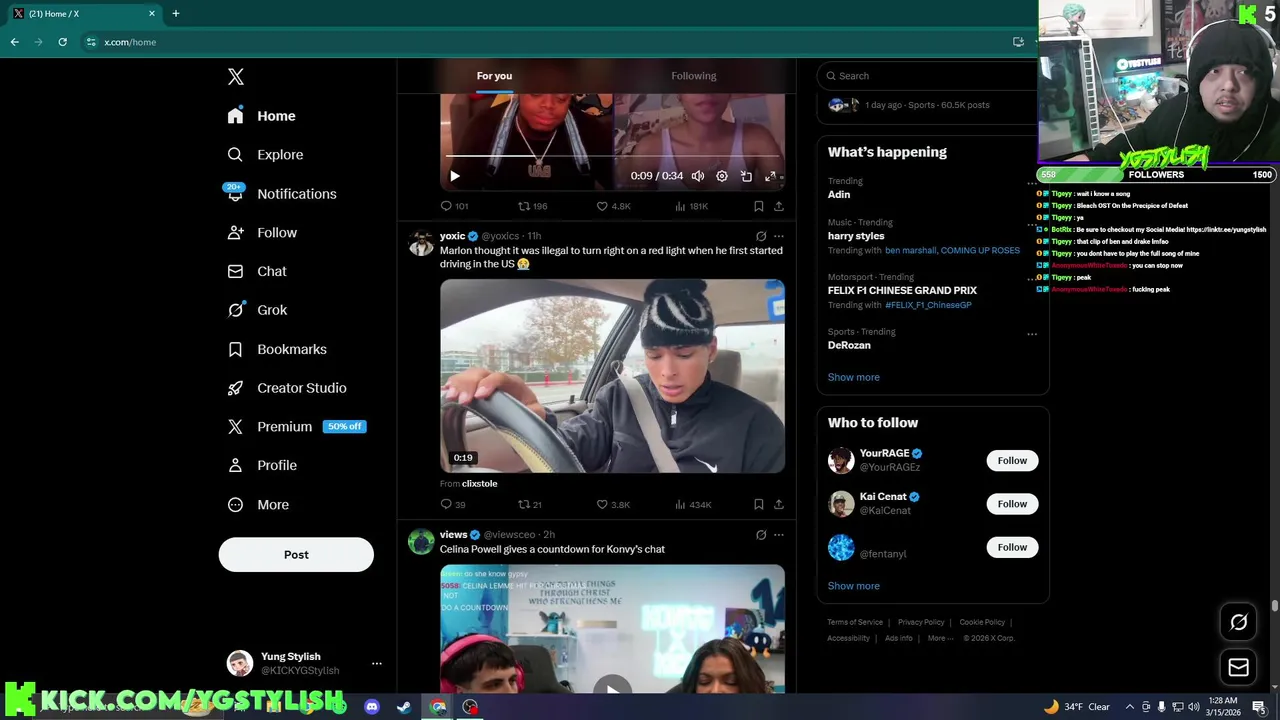
Task: Open more options for Adin trend
Action: click(x=1032, y=182)
